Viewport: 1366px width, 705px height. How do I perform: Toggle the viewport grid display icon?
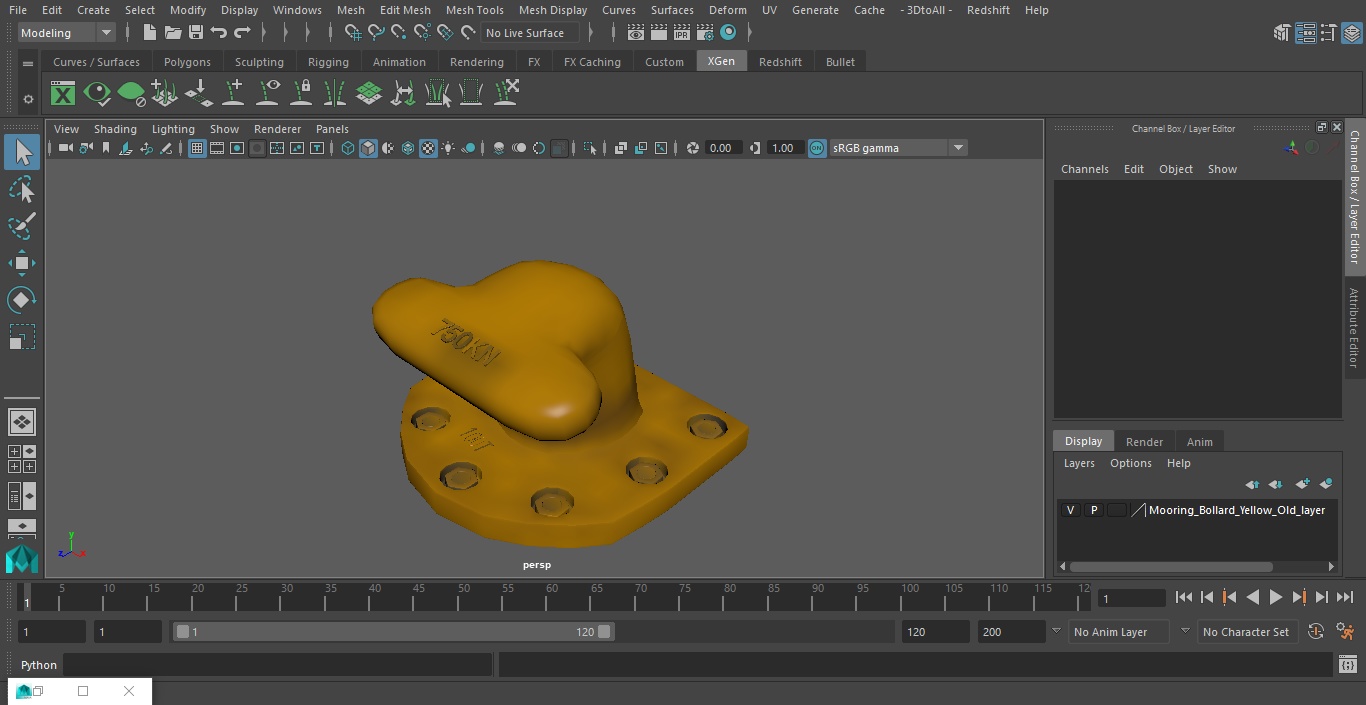coord(197,148)
